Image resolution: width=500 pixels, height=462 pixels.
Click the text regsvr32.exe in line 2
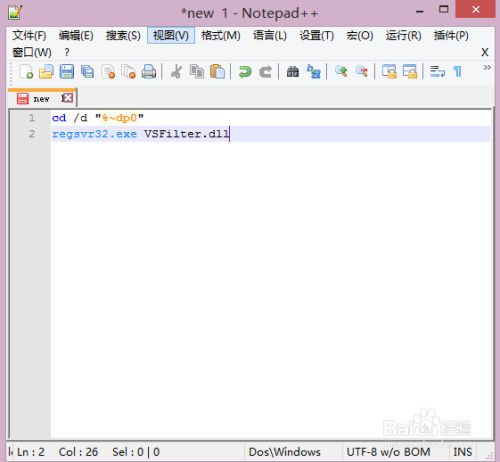tap(94, 134)
